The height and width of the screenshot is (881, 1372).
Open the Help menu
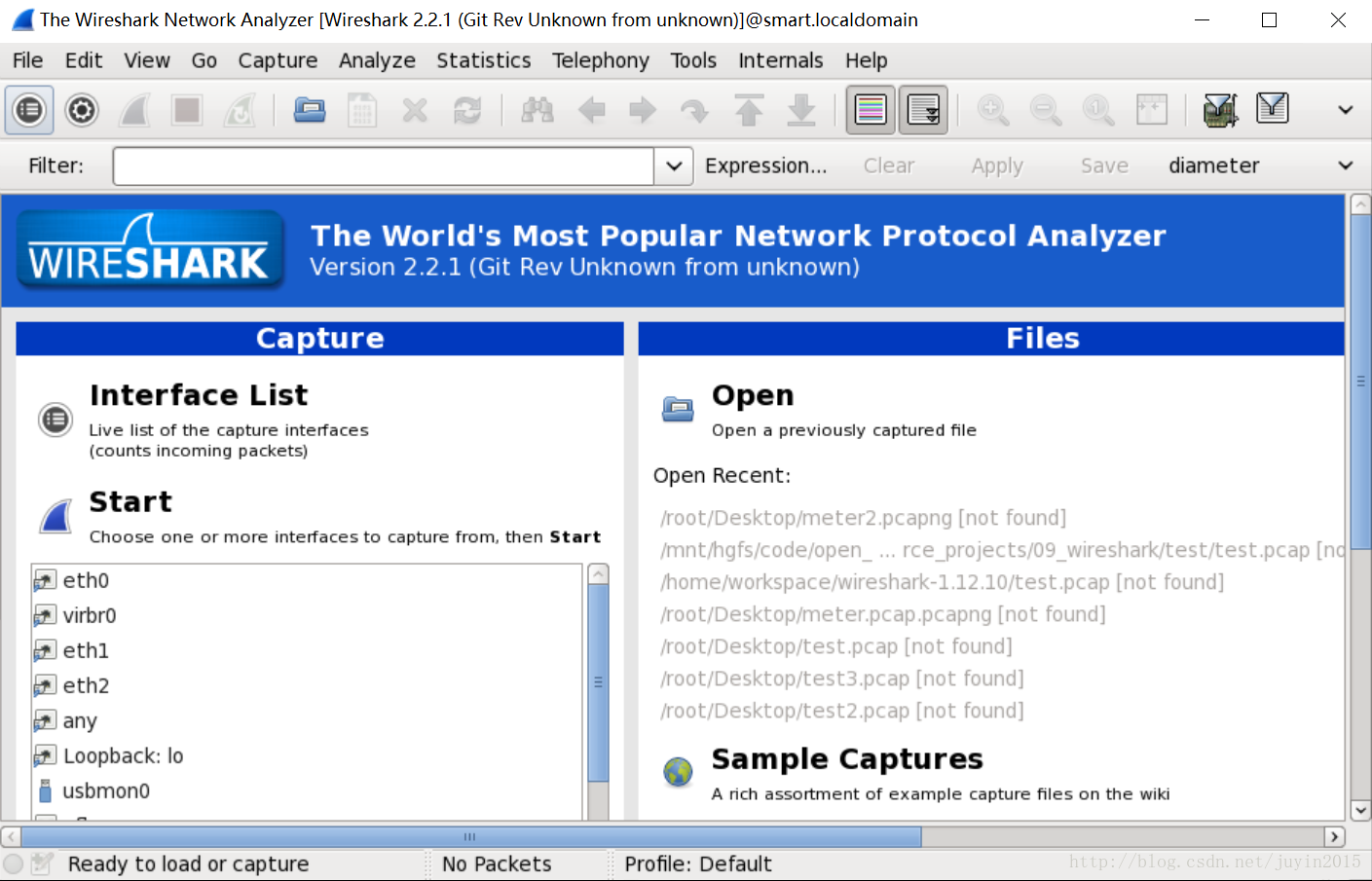tap(867, 60)
